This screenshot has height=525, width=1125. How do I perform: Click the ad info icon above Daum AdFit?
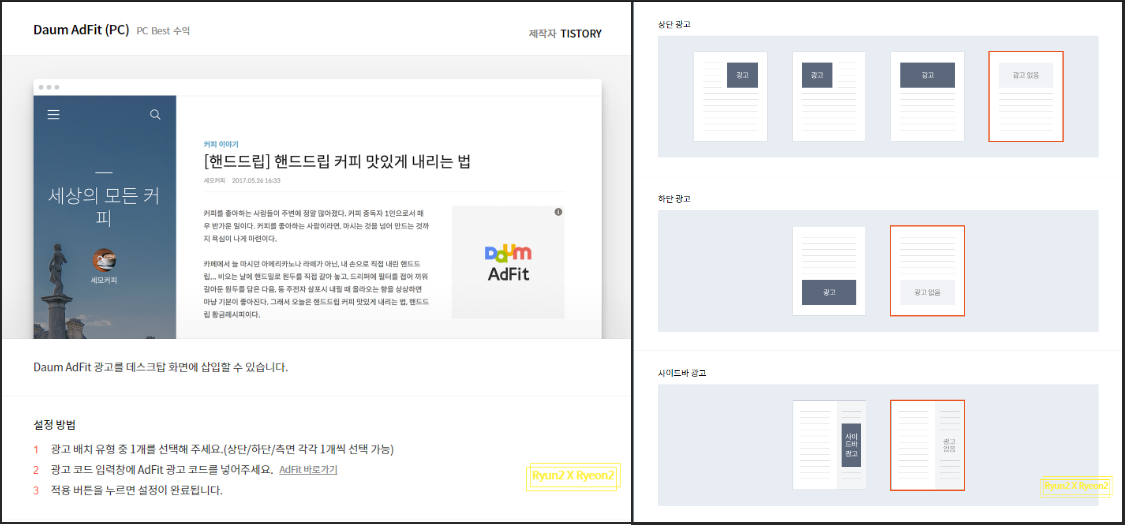coord(558,212)
